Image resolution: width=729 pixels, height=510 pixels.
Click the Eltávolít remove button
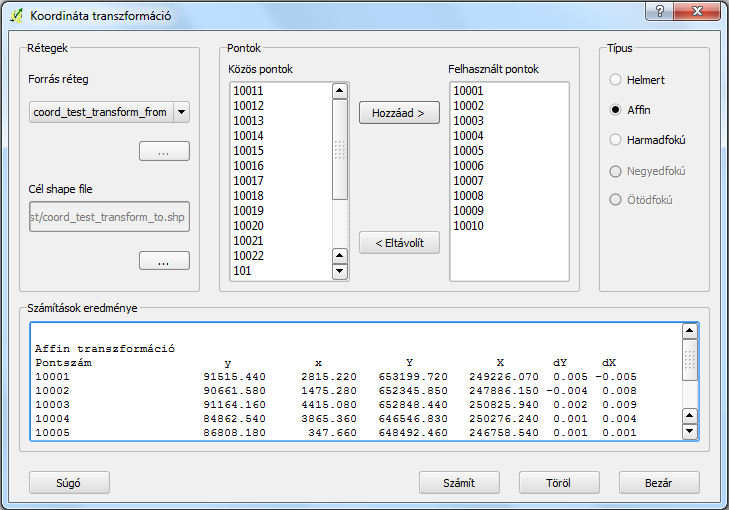[399, 243]
